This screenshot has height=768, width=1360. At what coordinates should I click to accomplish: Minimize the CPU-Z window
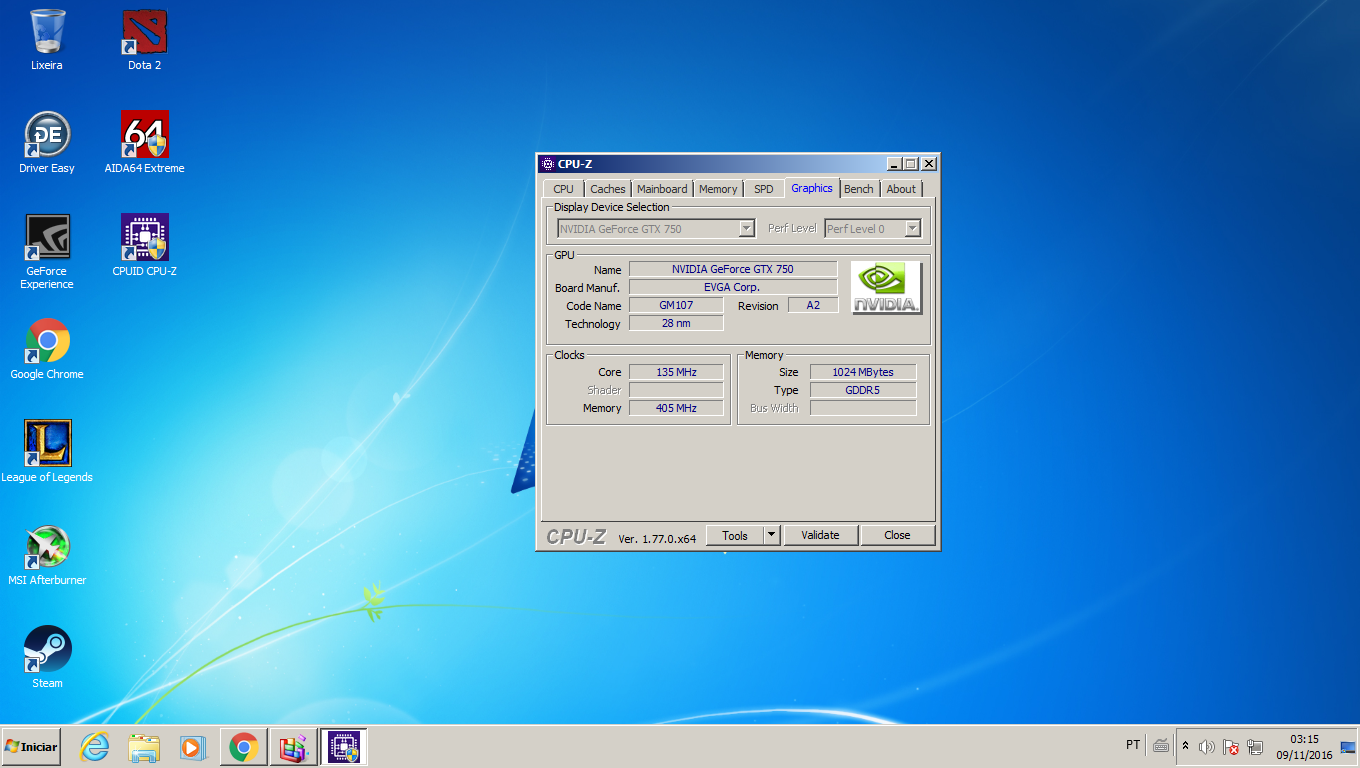(x=894, y=164)
